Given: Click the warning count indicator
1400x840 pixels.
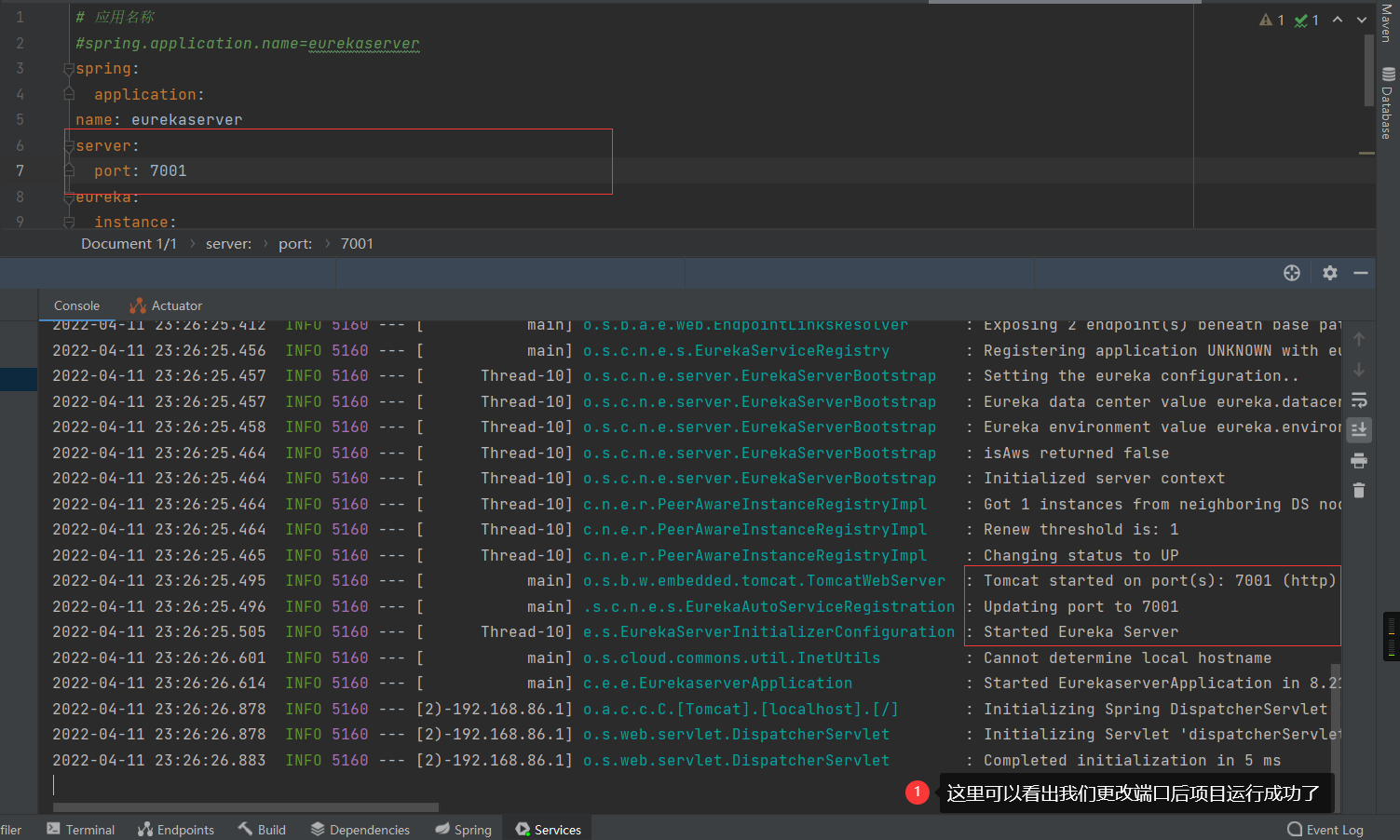Looking at the screenshot, I should (x=1271, y=20).
